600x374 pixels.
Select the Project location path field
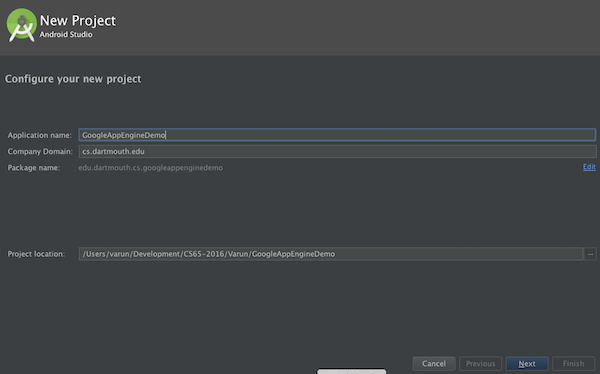pos(331,254)
